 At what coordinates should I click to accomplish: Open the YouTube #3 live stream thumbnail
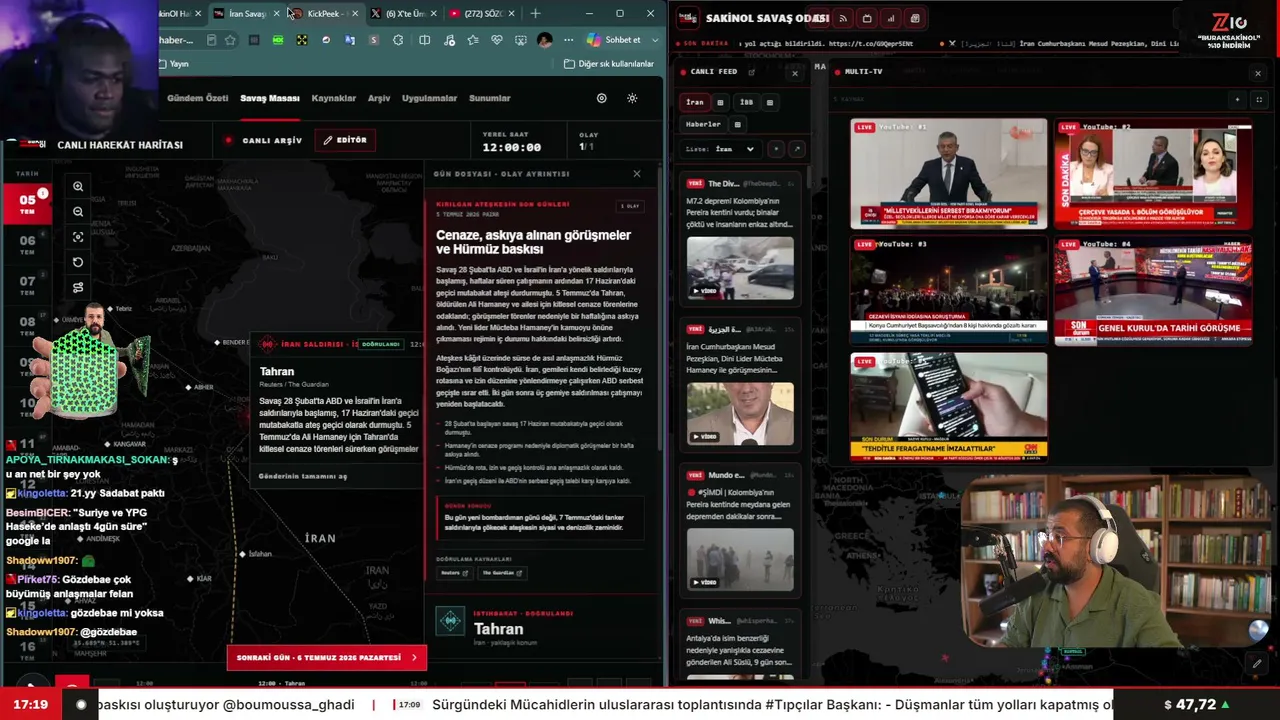pyautogui.click(x=949, y=290)
